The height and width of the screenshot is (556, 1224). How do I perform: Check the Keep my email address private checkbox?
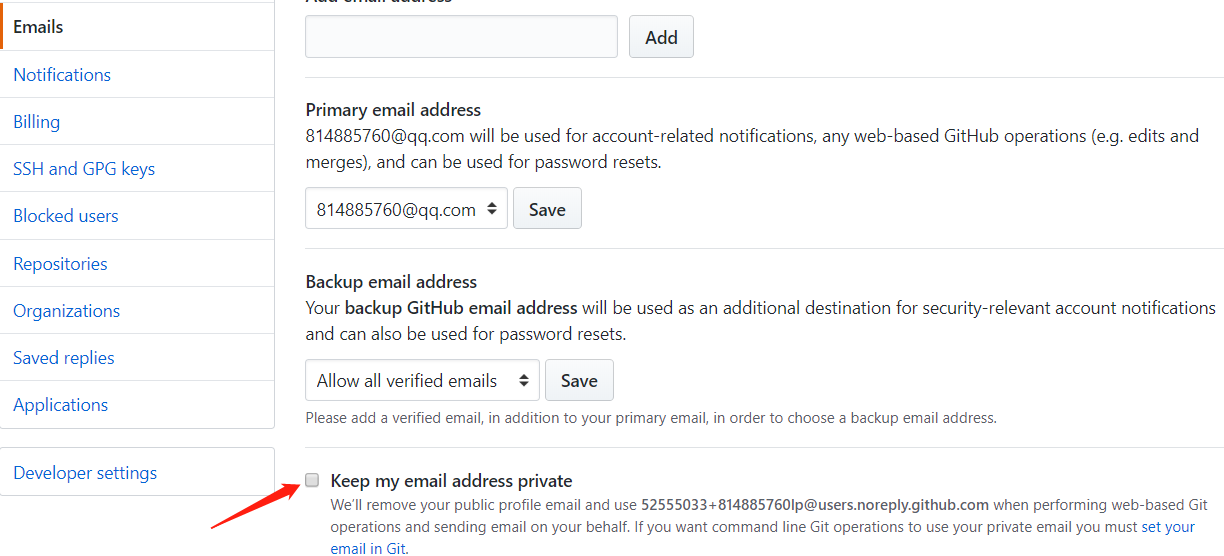[x=312, y=480]
